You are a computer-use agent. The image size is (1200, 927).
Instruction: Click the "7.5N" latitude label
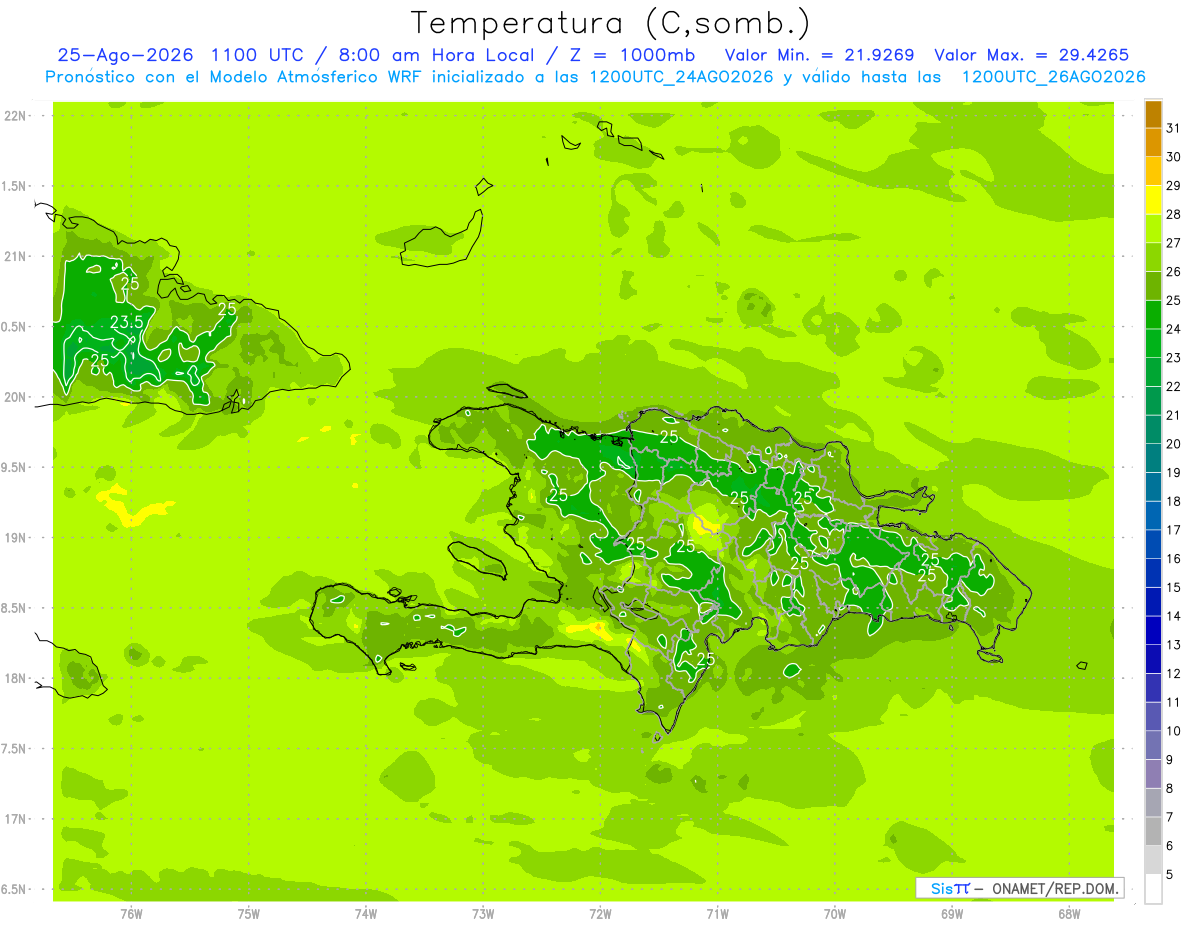point(13,749)
